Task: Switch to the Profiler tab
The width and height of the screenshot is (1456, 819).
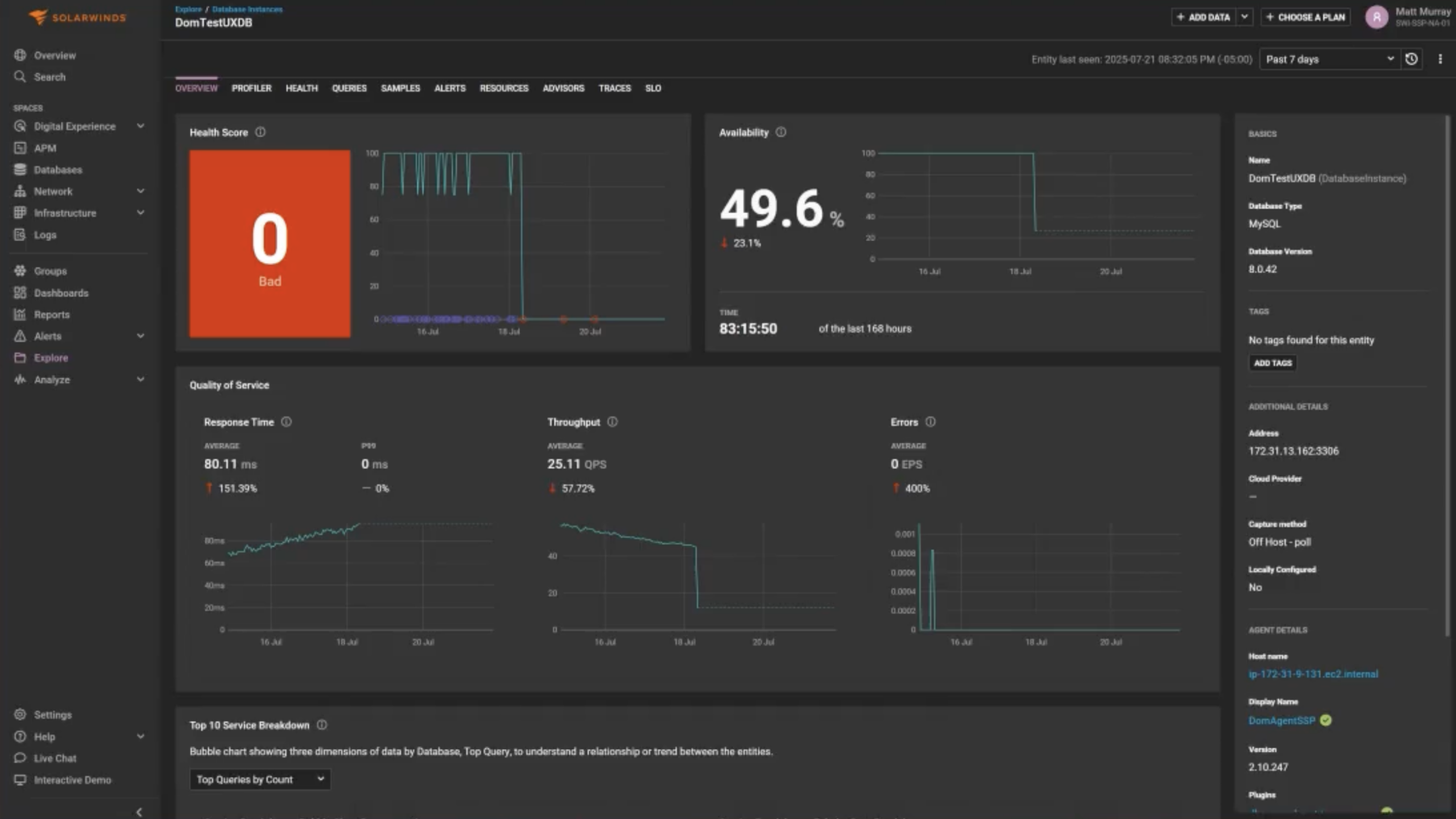Action: click(x=252, y=88)
